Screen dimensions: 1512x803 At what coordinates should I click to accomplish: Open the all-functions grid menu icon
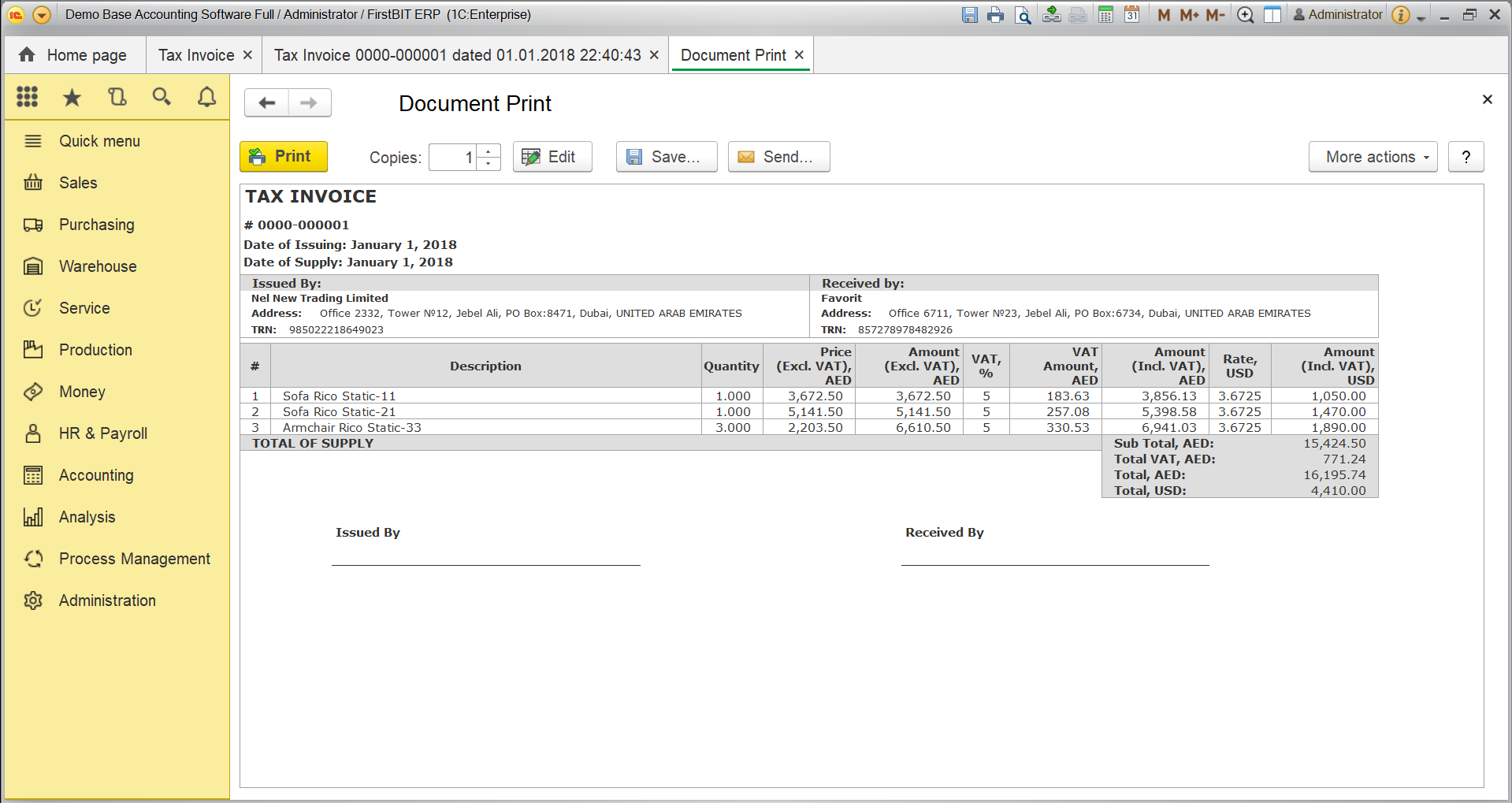point(27,96)
